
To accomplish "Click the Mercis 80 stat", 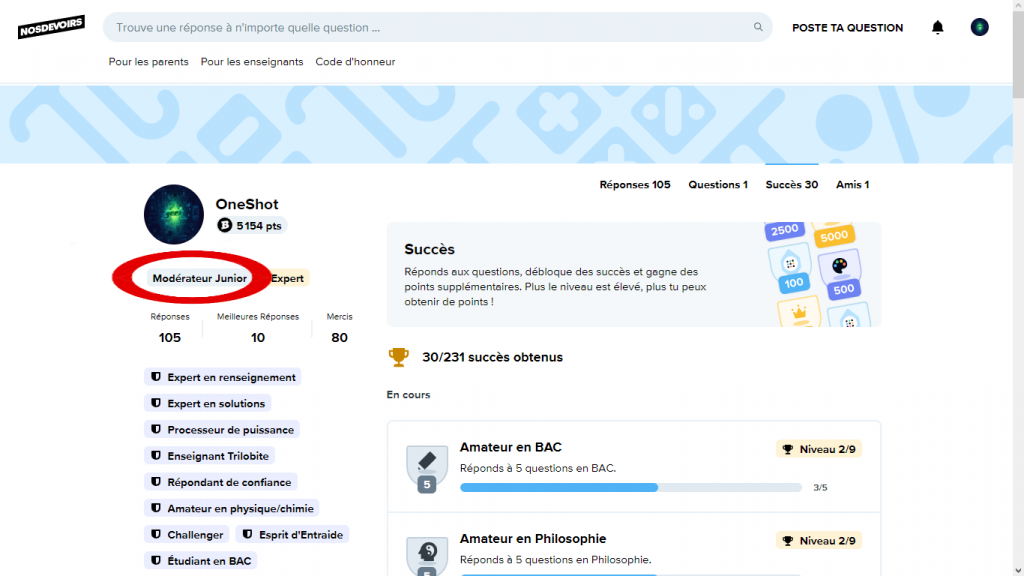I will (x=339, y=328).
